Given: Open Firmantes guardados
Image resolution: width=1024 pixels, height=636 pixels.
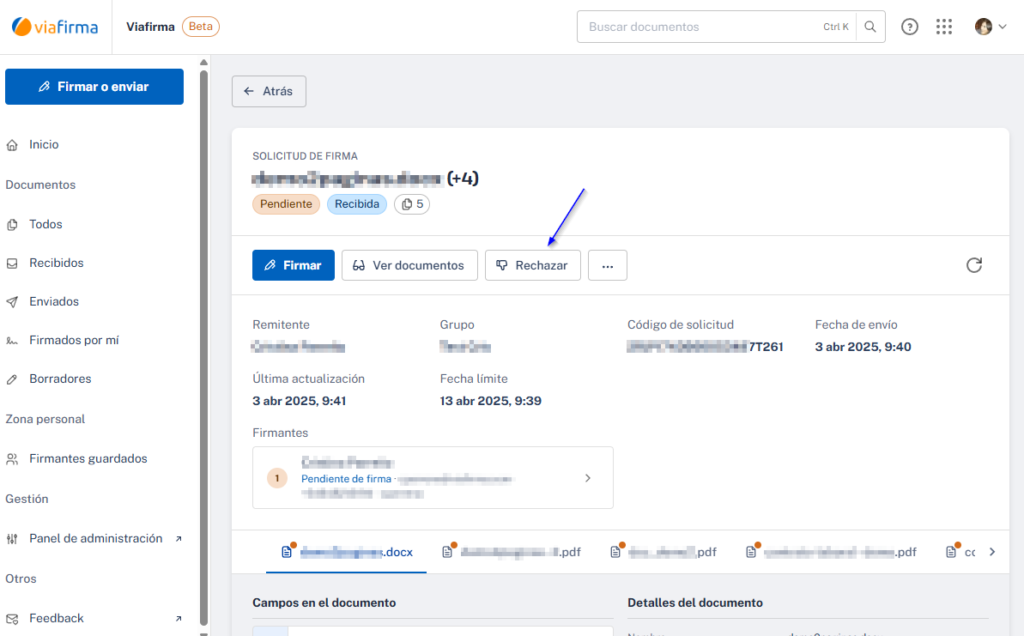Looking at the screenshot, I should [88, 459].
